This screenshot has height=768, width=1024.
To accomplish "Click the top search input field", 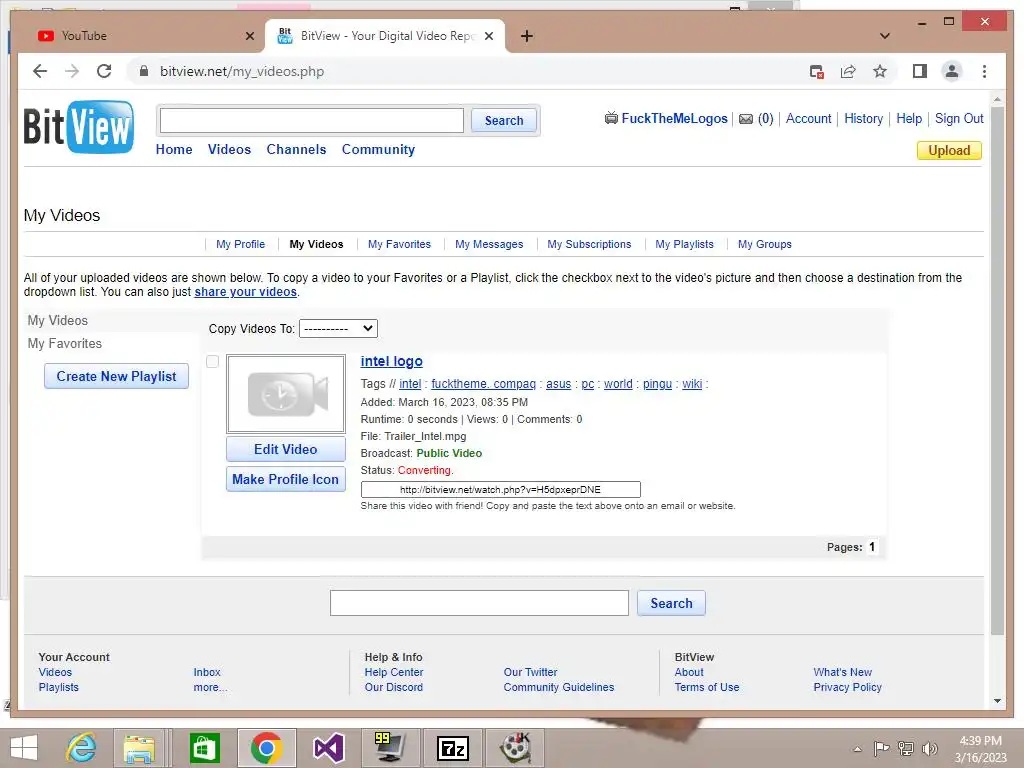I will click(312, 120).
